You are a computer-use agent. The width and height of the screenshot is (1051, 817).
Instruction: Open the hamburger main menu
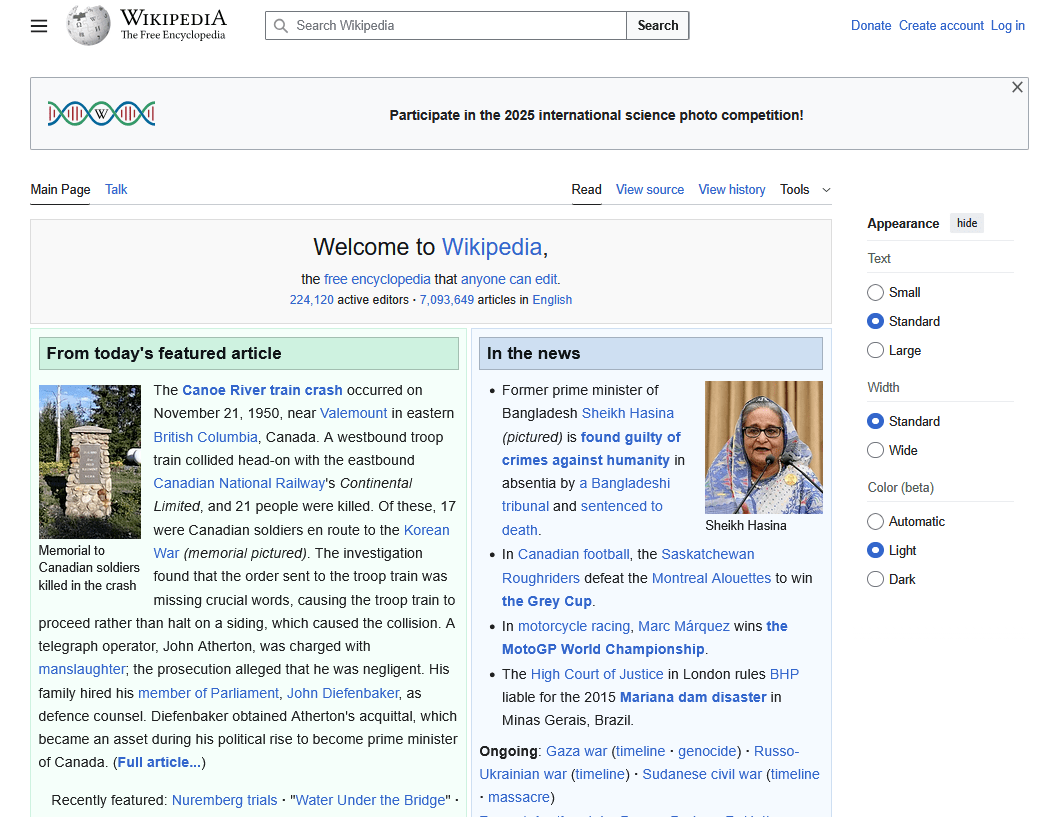pyautogui.click(x=39, y=26)
